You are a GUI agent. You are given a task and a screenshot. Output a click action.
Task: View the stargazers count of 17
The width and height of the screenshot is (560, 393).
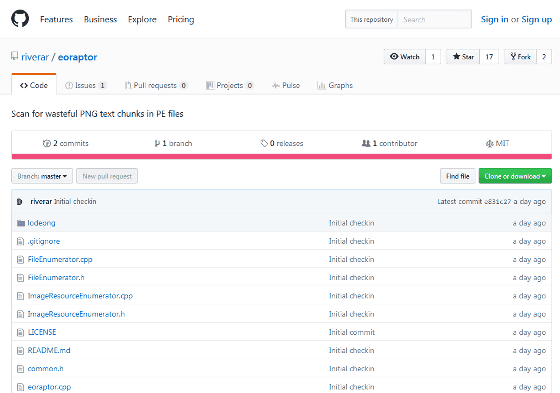(489, 56)
